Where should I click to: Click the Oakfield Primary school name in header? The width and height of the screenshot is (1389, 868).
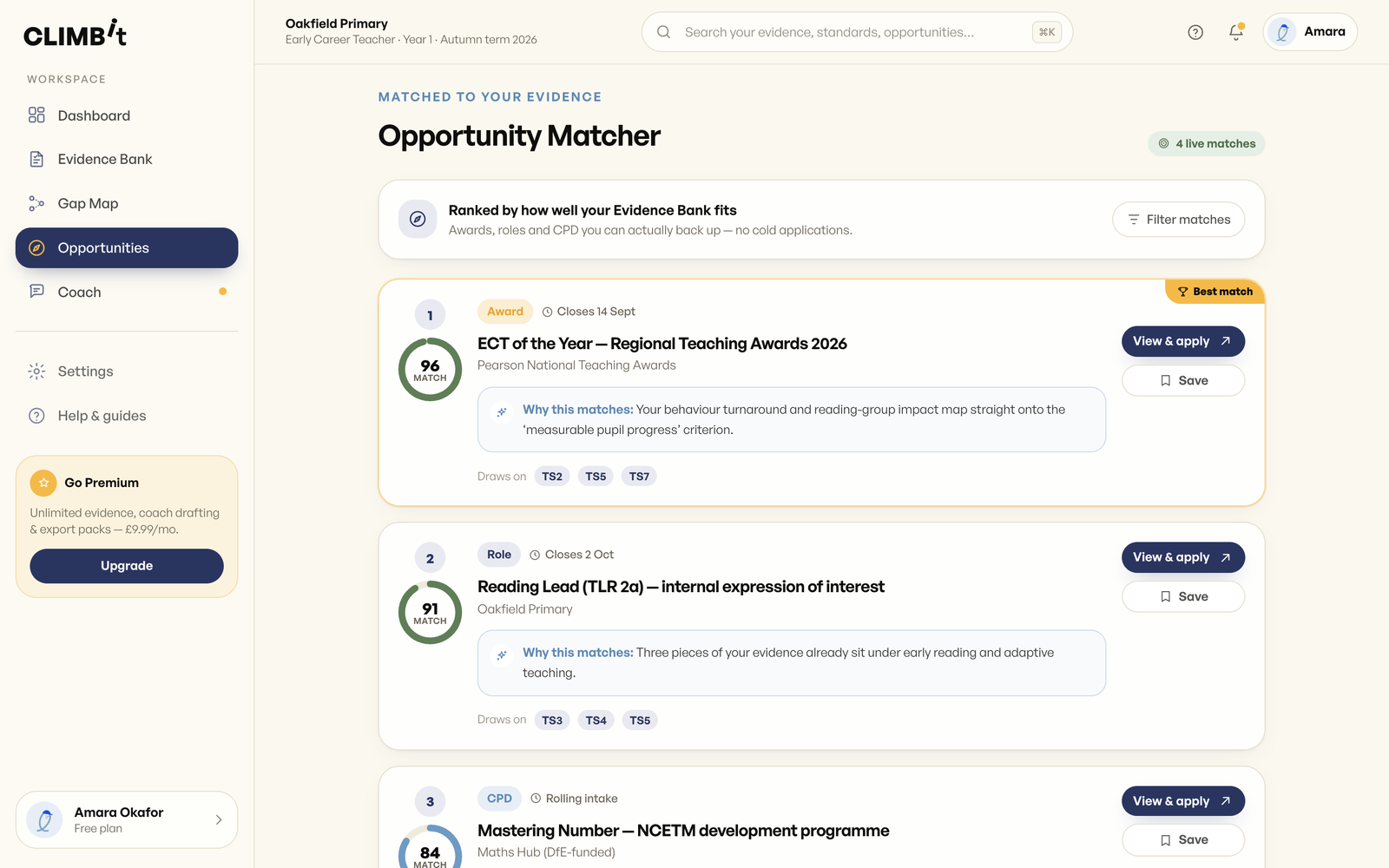coord(337,23)
